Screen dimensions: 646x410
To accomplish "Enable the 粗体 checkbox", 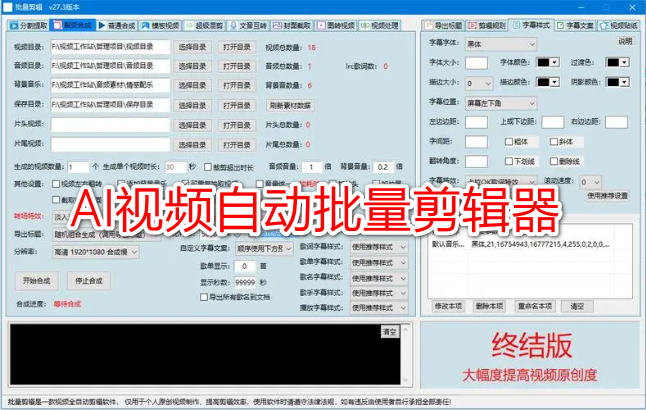I will (x=509, y=141).
